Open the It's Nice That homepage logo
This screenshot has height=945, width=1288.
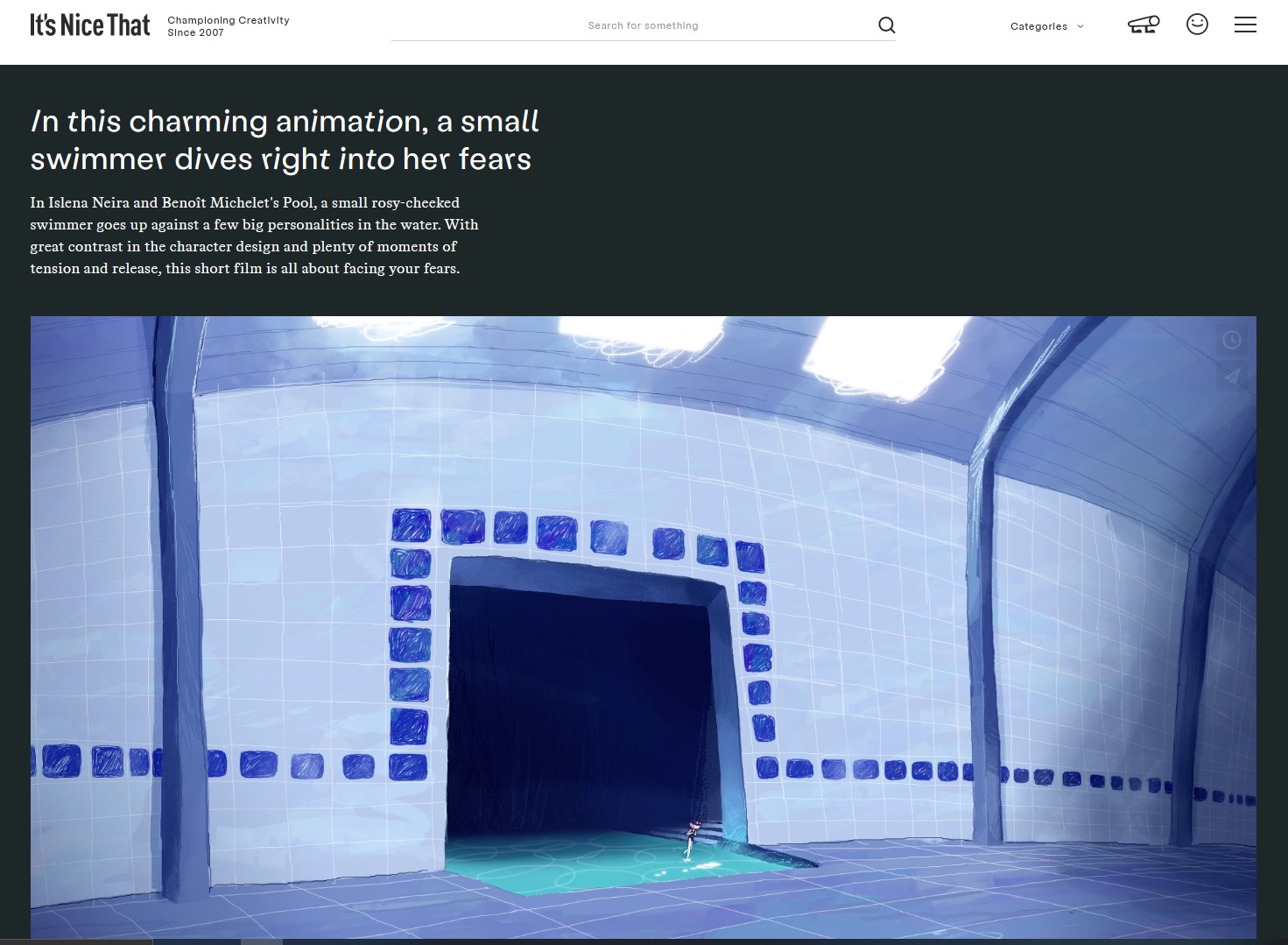point(90,25)
